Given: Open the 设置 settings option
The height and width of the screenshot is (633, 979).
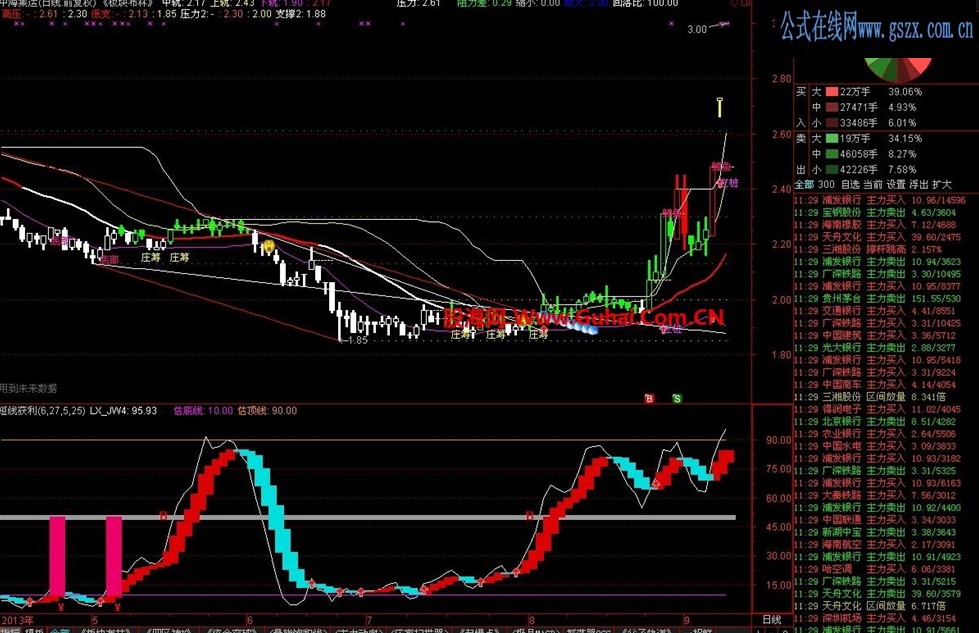Looking at the screenshot, I should pos(896,185).
